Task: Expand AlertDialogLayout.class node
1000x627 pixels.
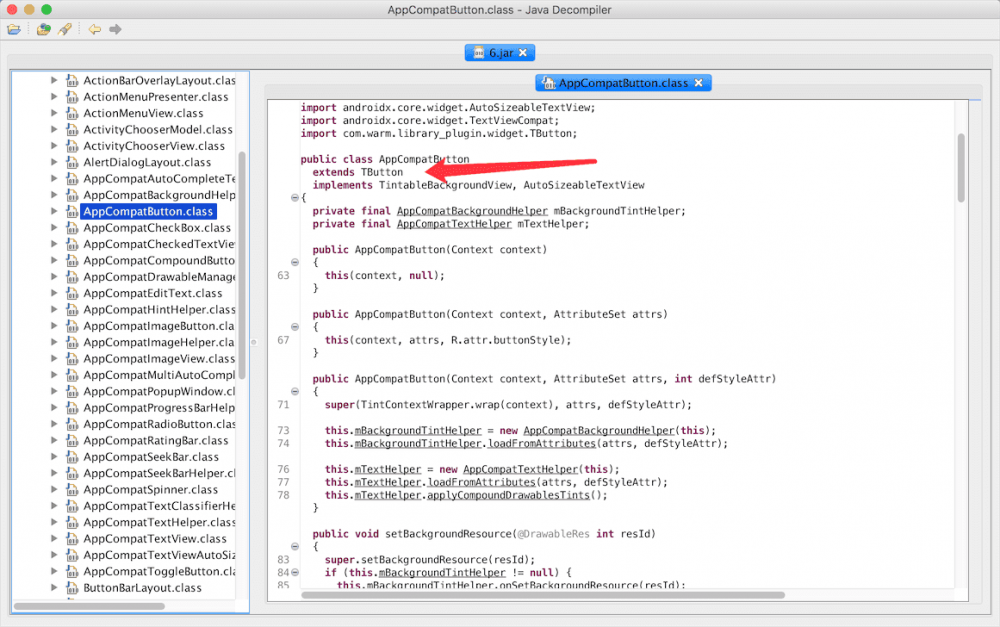Action: [x=54, y=162]
